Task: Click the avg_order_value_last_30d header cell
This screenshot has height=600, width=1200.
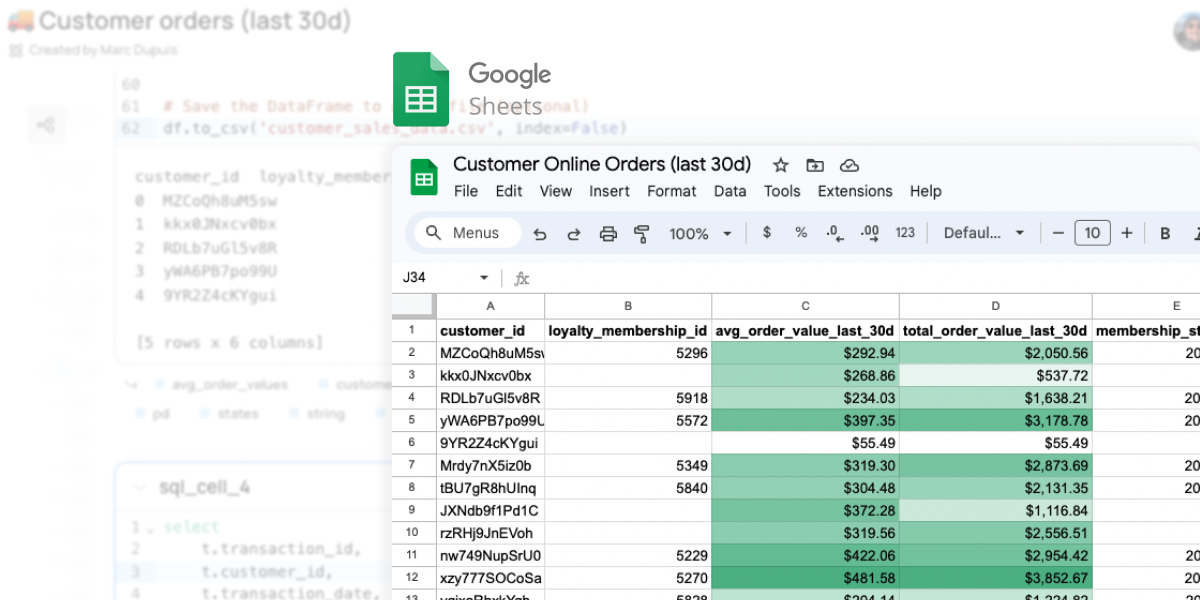Action: 805,330
